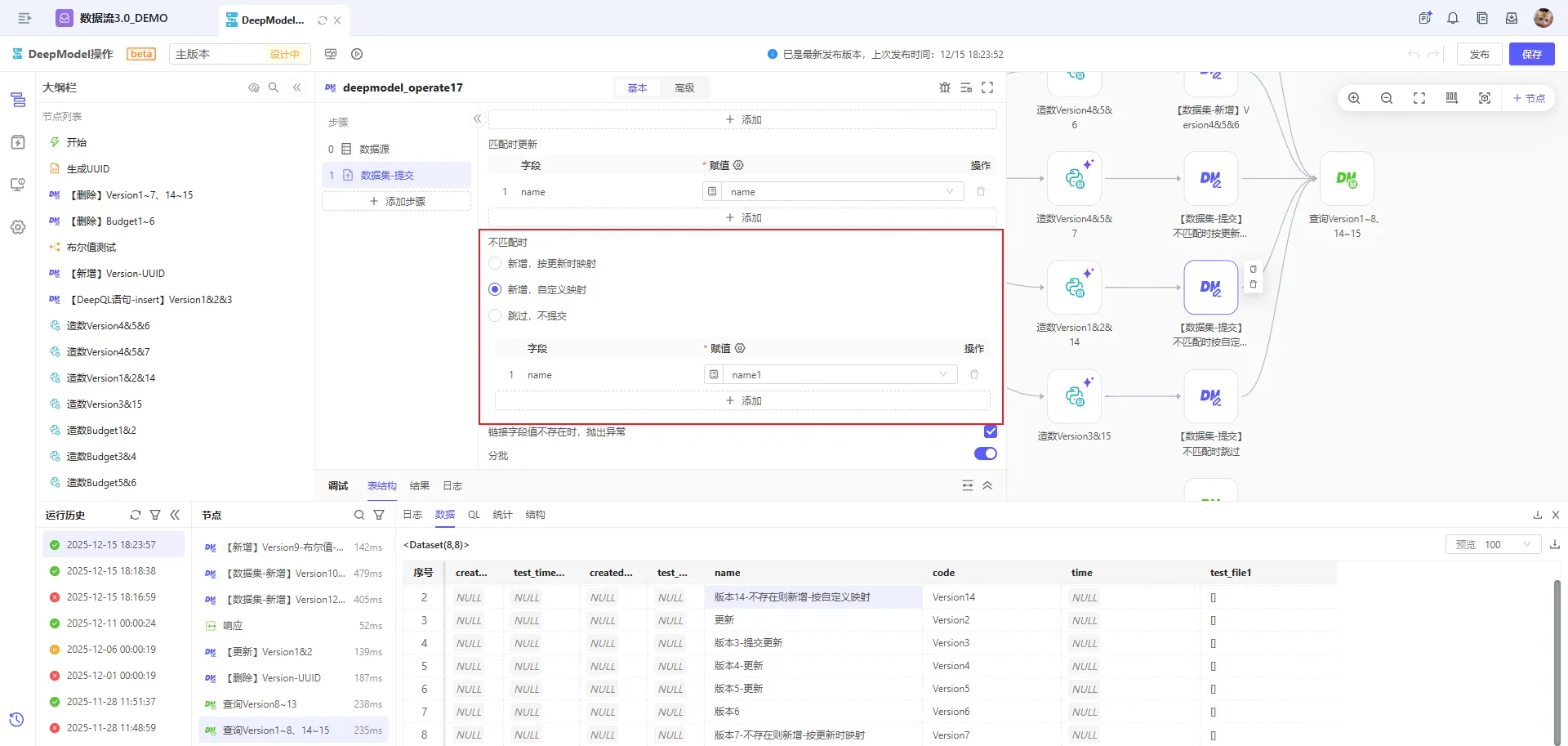
Task: Click the 保存 save button
Action: 1531,54
